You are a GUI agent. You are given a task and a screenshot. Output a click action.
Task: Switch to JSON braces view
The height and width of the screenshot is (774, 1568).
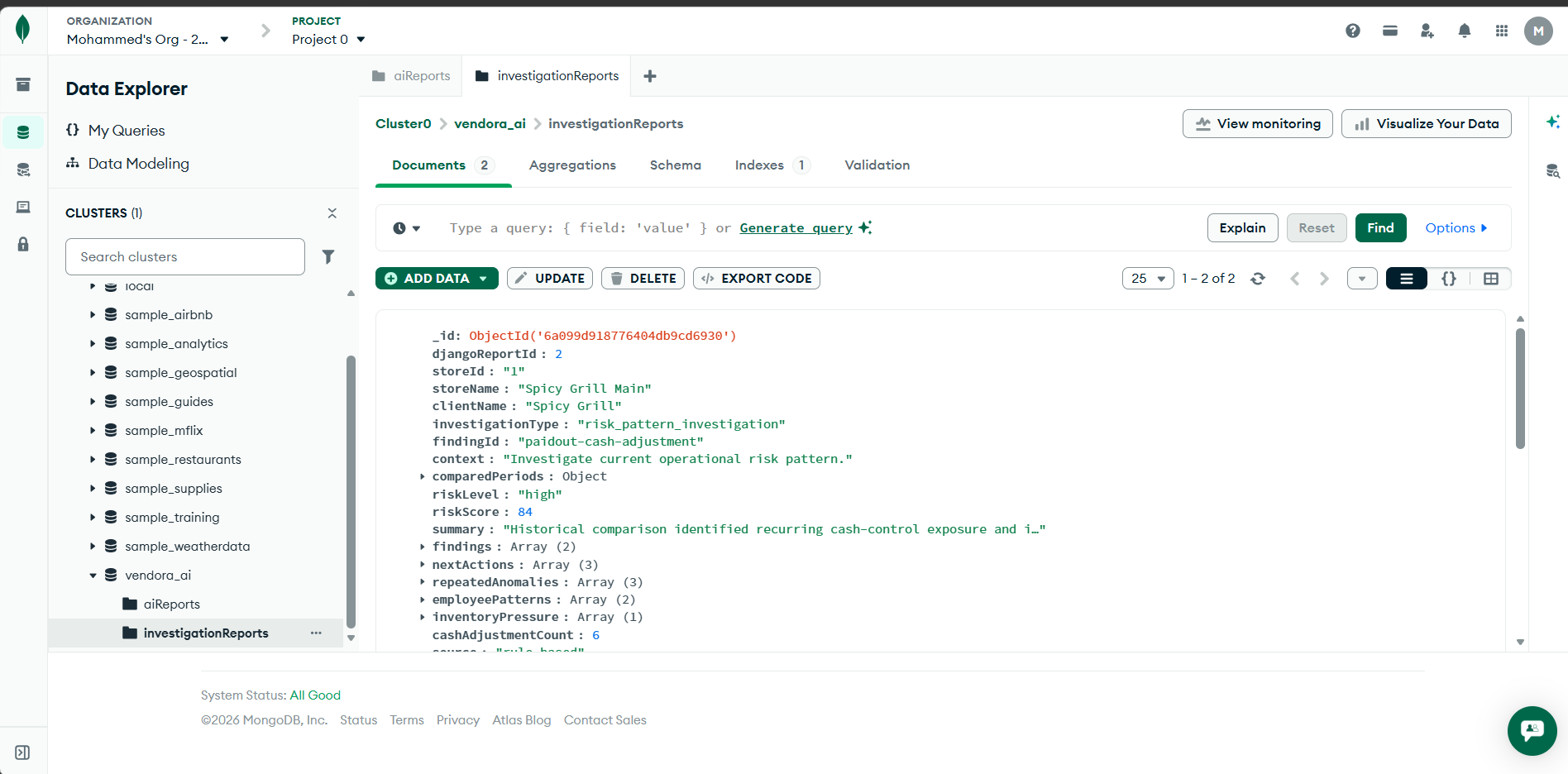pyautogui.click(x=1449, y=279)
